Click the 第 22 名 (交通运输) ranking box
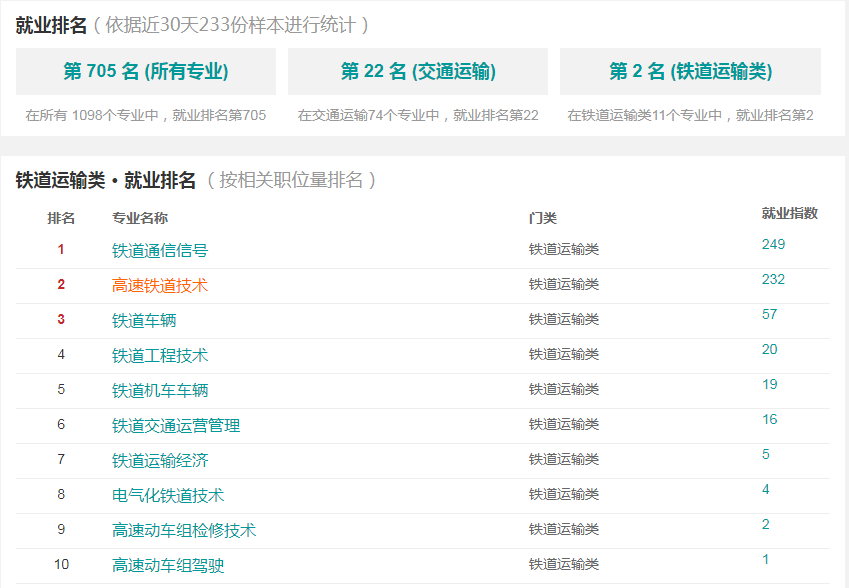This screenshot has width=849, height=588. pos(418,71)
